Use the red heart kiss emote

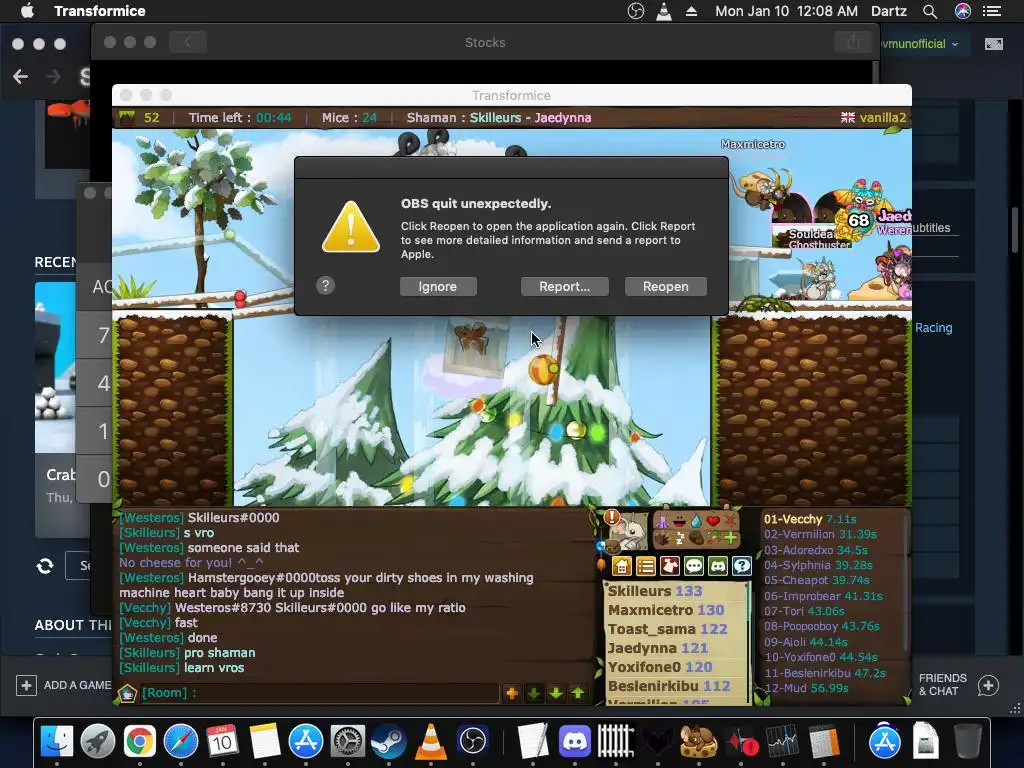[713, 521]
